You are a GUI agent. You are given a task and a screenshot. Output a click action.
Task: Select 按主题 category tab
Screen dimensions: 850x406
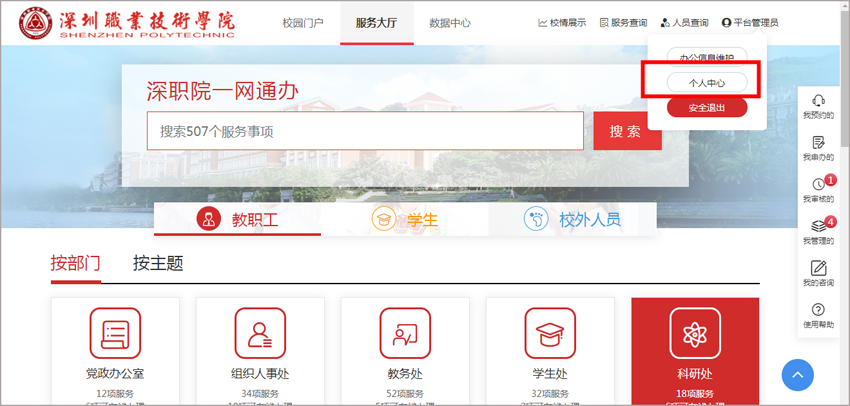pyautogui.click(x=158, y=264)
